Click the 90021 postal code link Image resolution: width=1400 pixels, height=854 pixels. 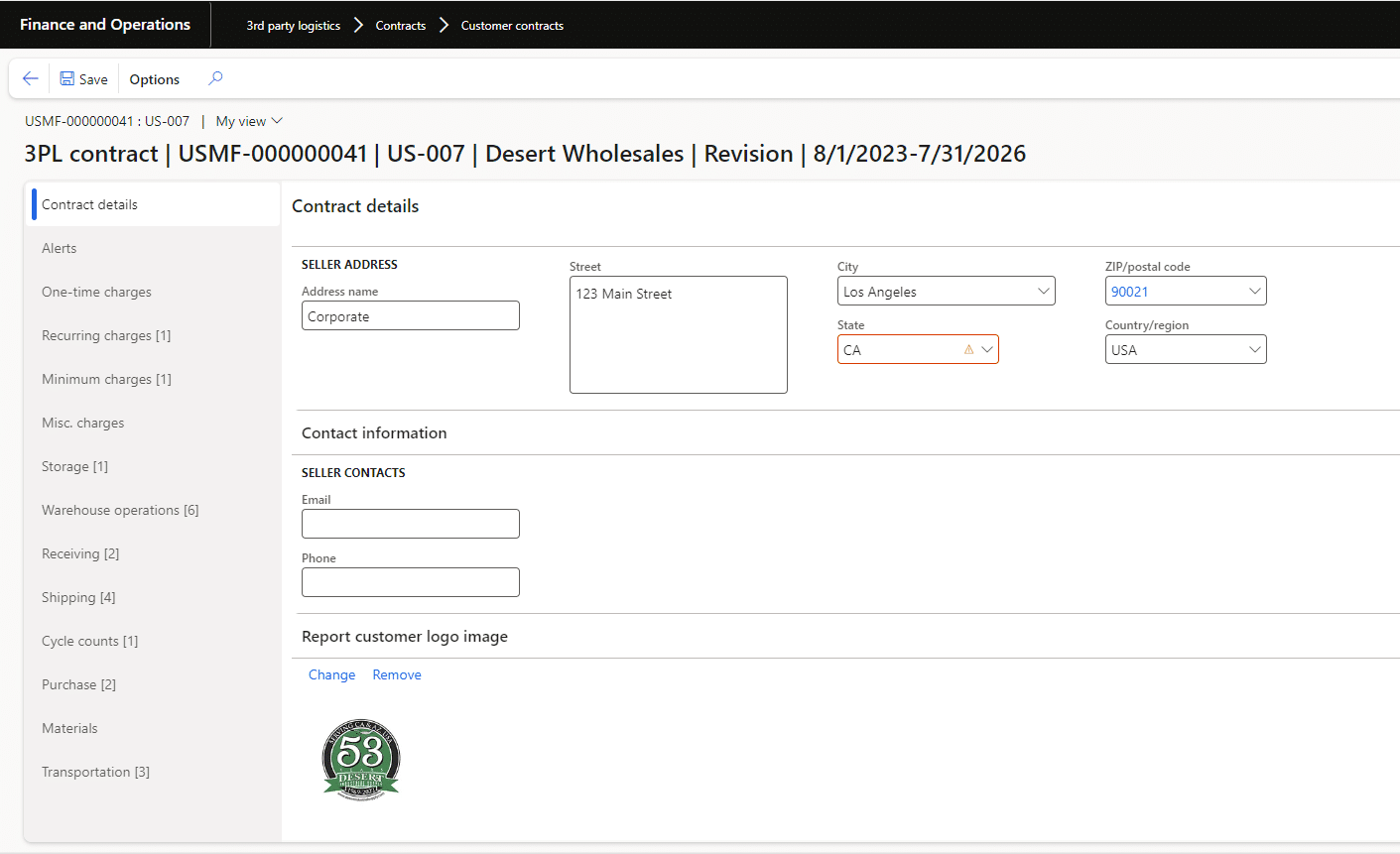pyautogui.click(x=1130, y=292)
